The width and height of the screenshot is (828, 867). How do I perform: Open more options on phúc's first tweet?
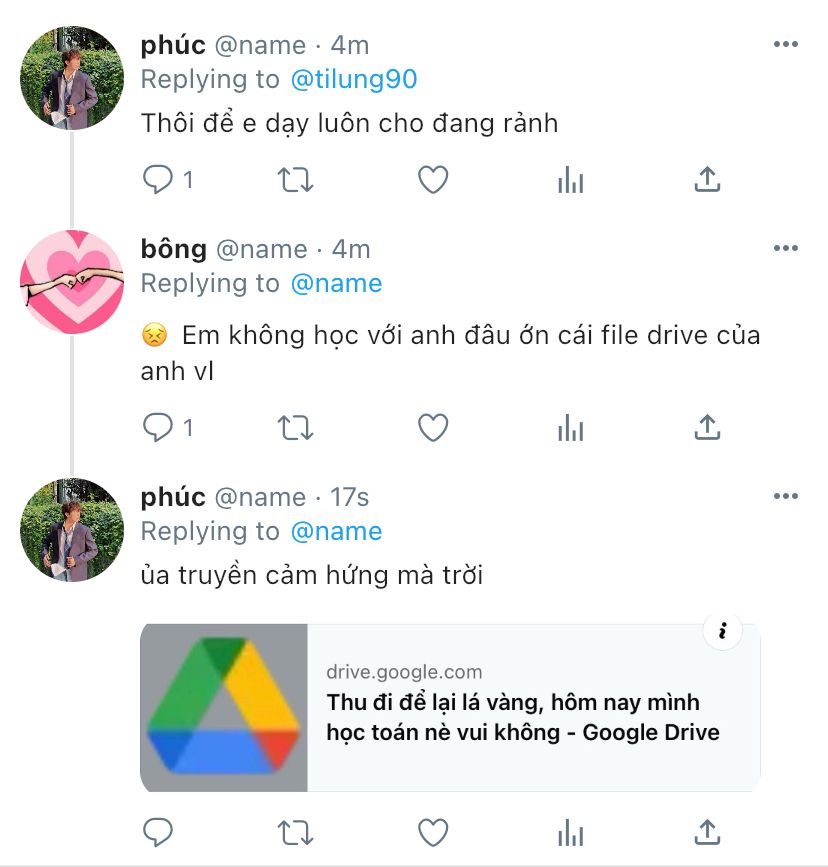click(786, 45)
